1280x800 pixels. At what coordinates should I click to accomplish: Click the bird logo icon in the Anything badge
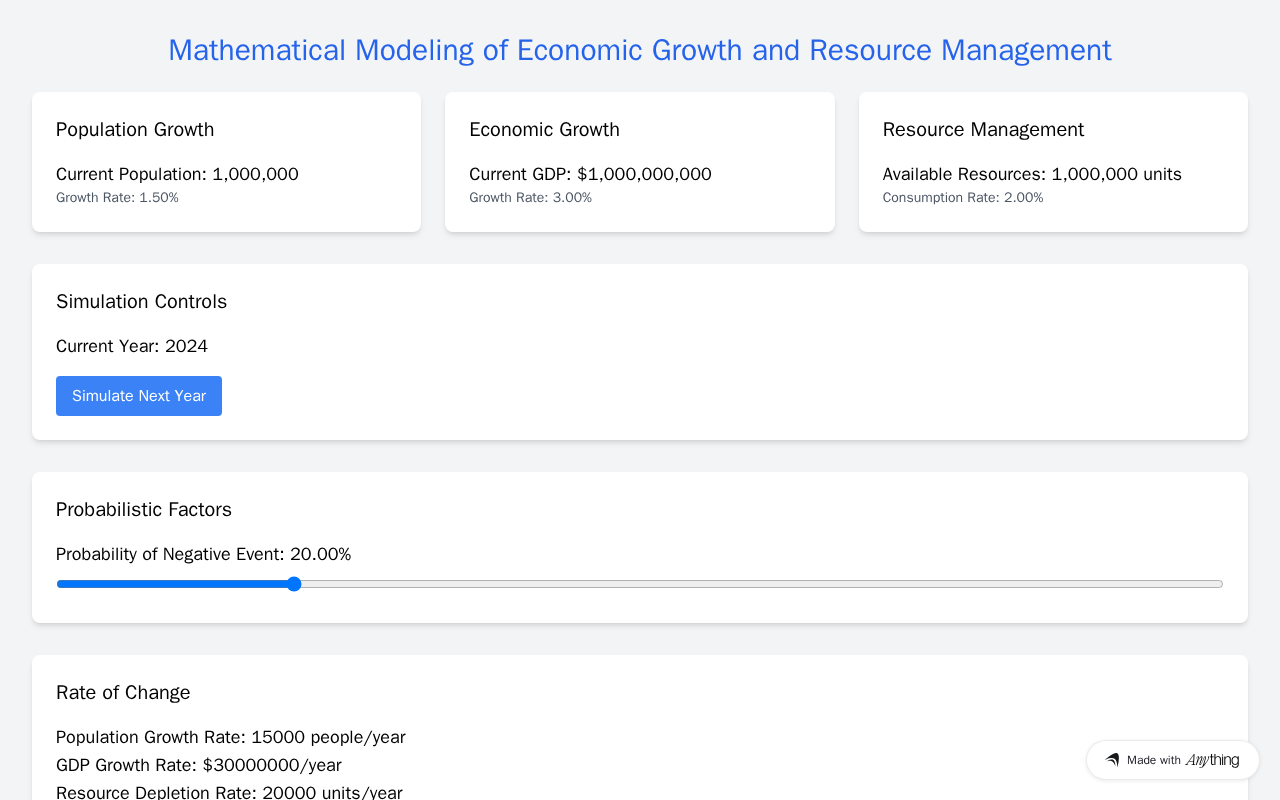point(1112,760)
